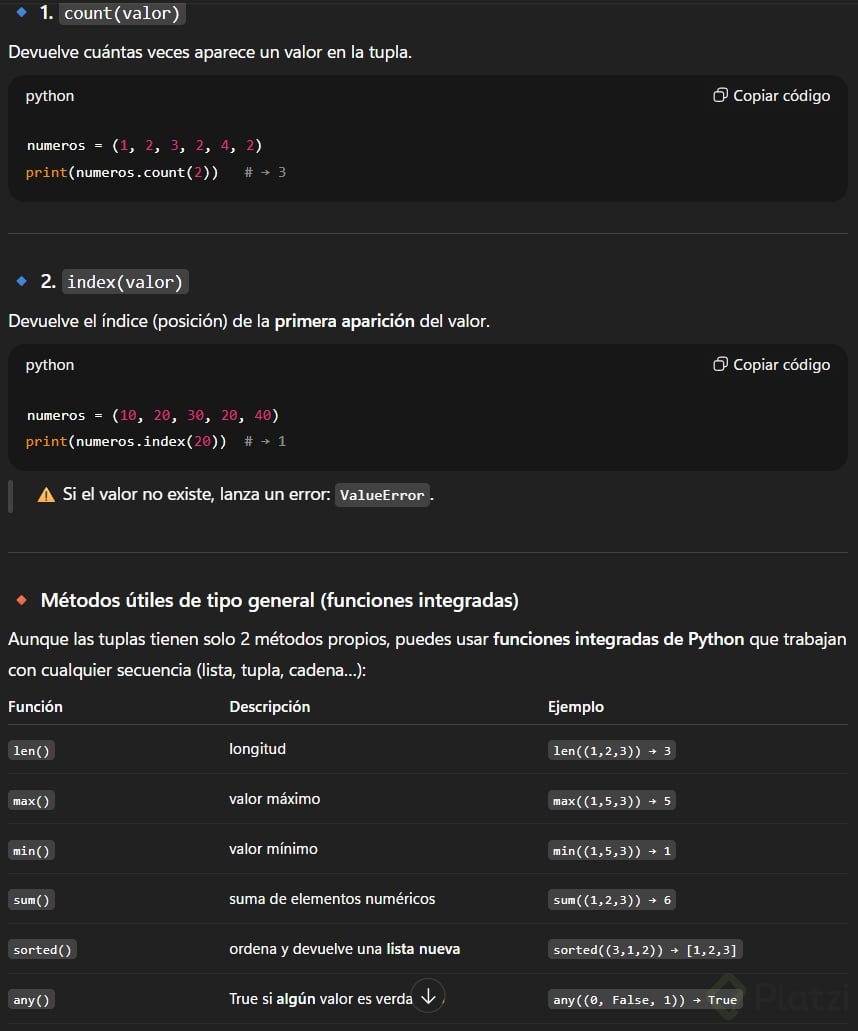Screen dimensions: 858x1031
Task: Click the min() function cell
Action: (32, 851)
